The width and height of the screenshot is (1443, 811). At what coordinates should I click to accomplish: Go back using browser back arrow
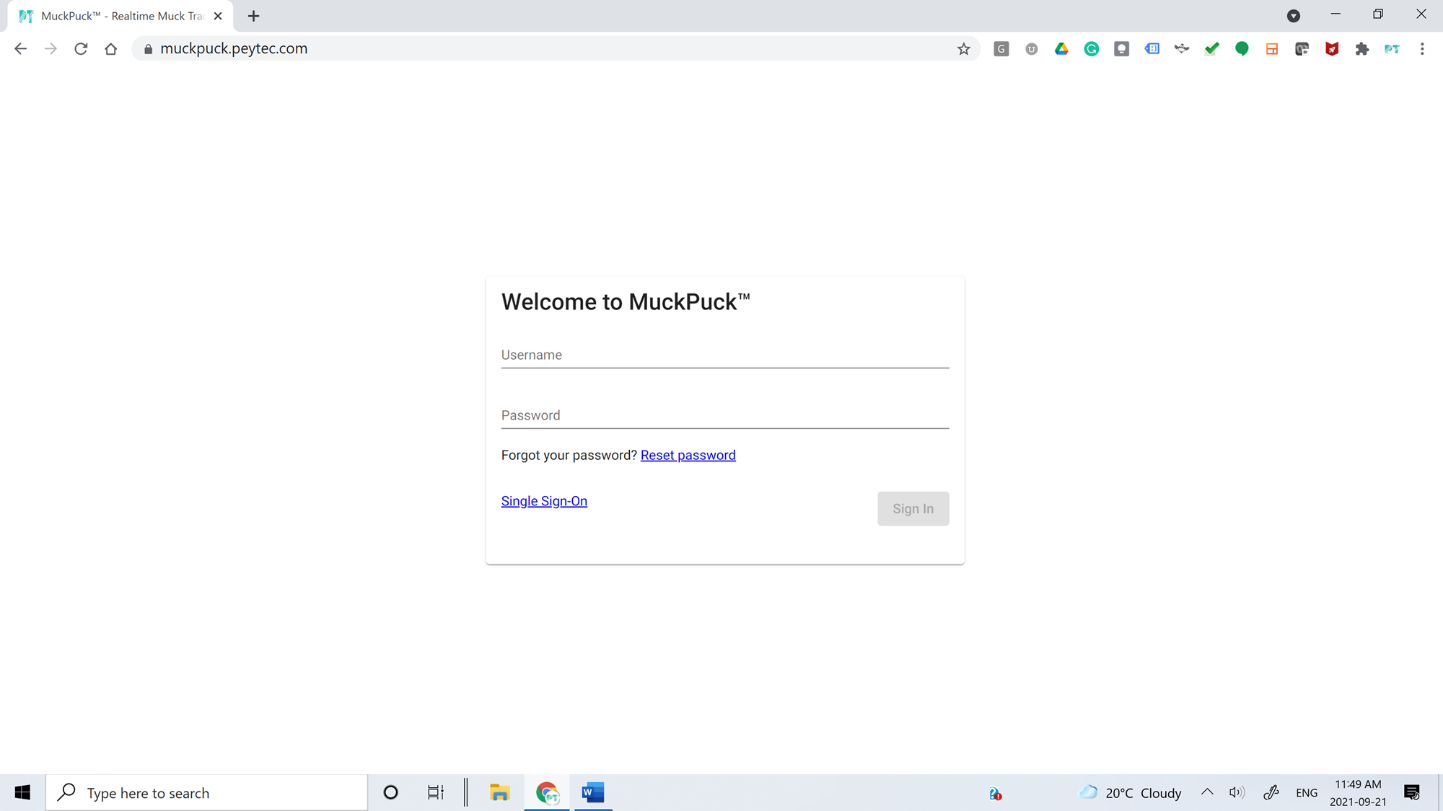[21, 48]
